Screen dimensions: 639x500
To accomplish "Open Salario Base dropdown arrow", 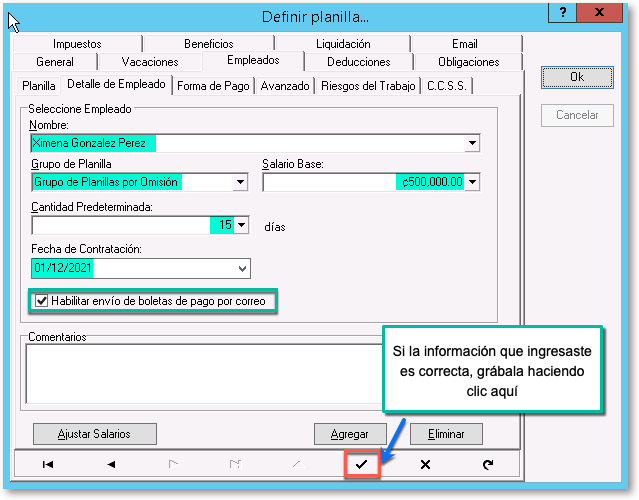I will click(472, 182).
